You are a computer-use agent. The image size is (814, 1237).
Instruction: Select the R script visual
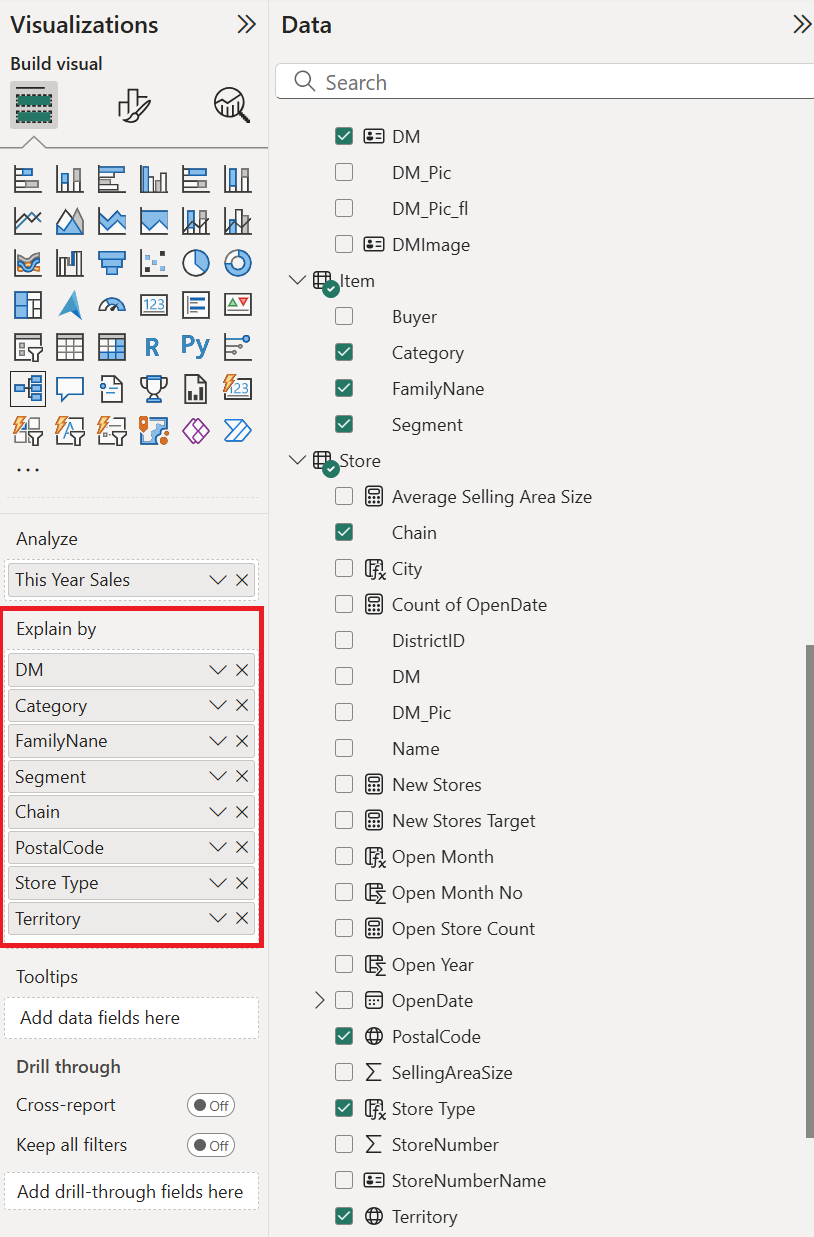coord(153,347)
